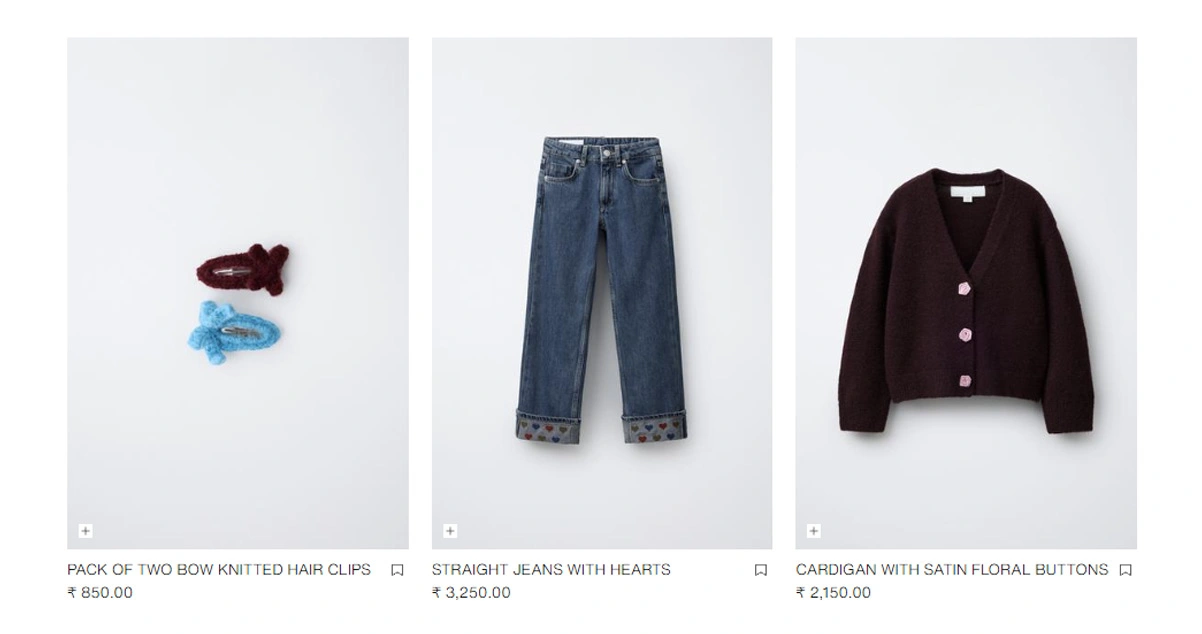The height and width of the screenshot is (634, 1202).
Task: Click the plus icon on hair clips photo
Action: tap(85, 531)
